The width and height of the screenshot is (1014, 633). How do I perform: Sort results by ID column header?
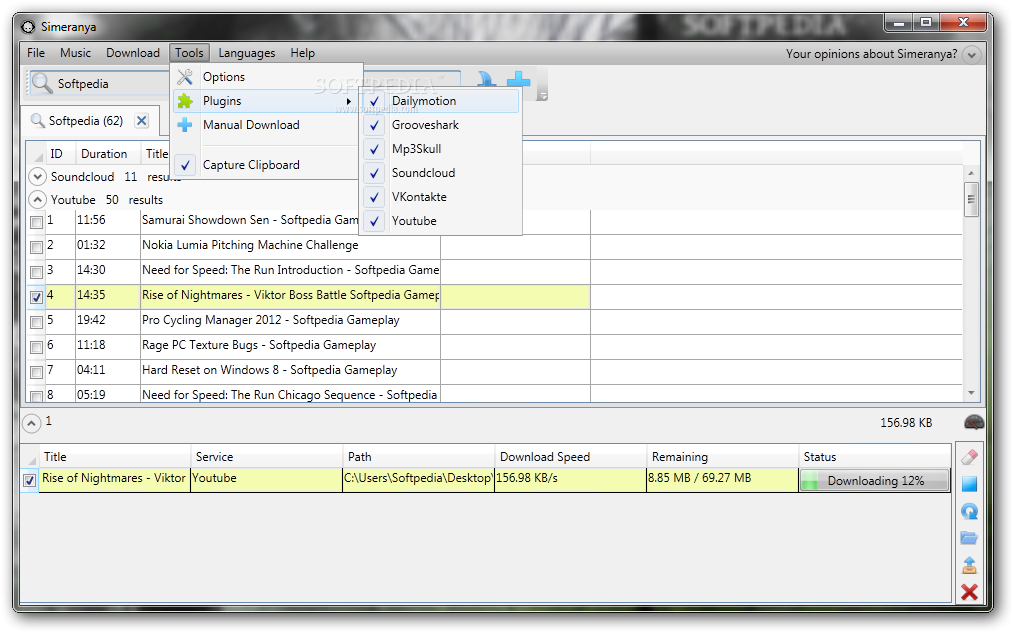tap(59, 154)
